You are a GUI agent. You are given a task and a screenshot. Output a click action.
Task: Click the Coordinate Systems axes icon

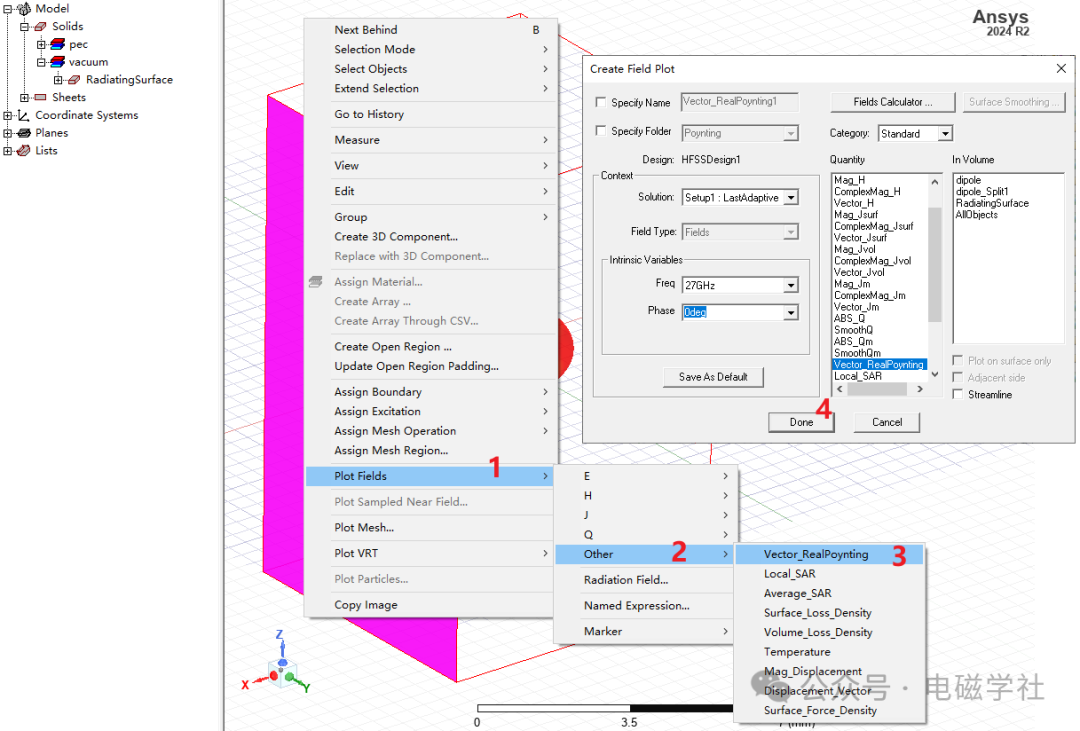23,115
